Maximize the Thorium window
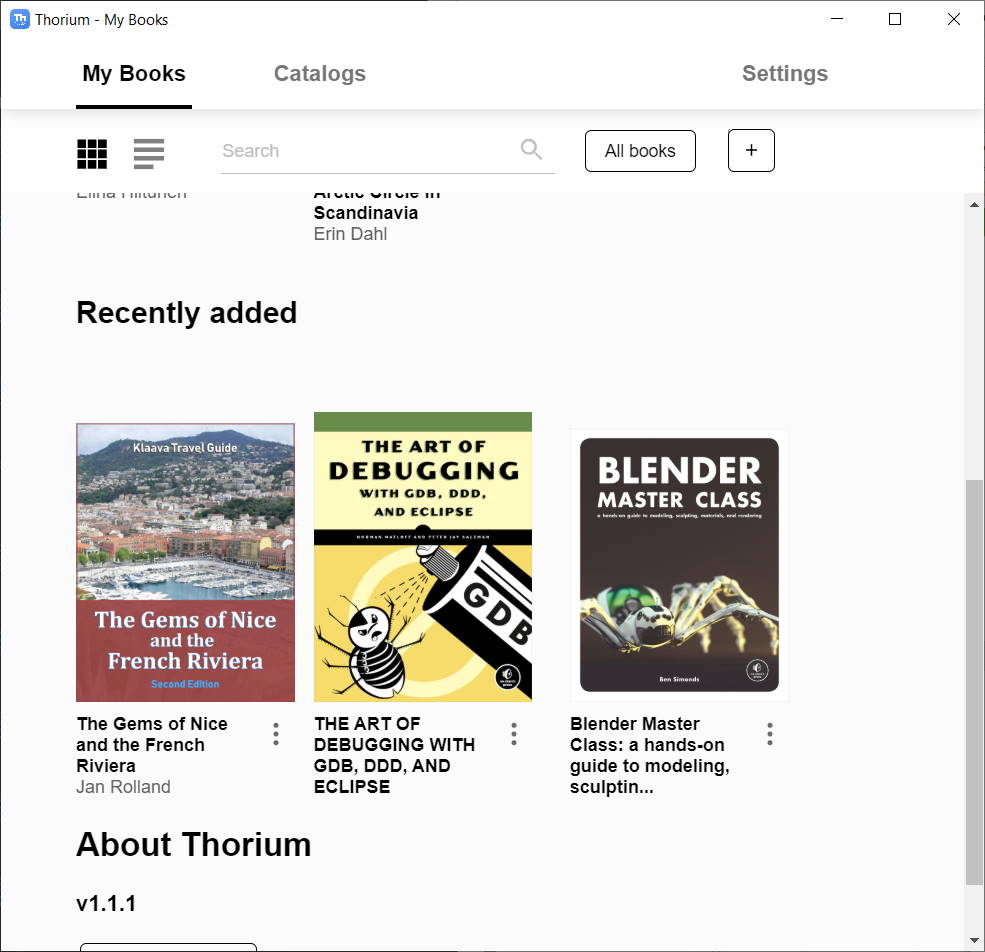This screenshot has width=985, height=952. [x=895, y=19]
